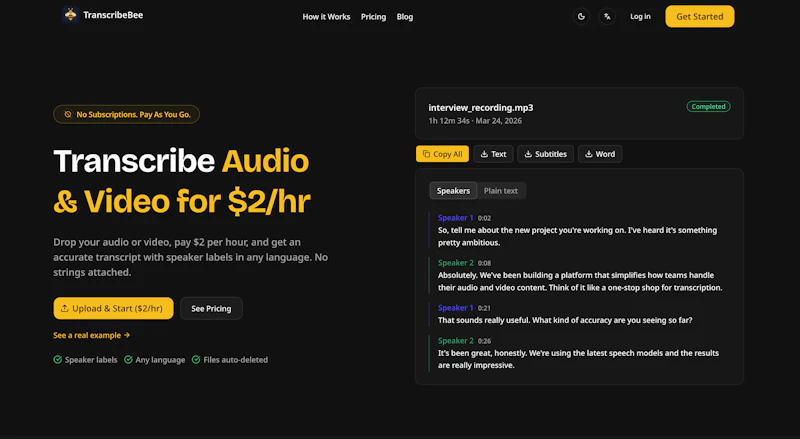The image size is (800, 439).
Task: Click the 0:21 timestamp
Action: click(x=484, y=308)
